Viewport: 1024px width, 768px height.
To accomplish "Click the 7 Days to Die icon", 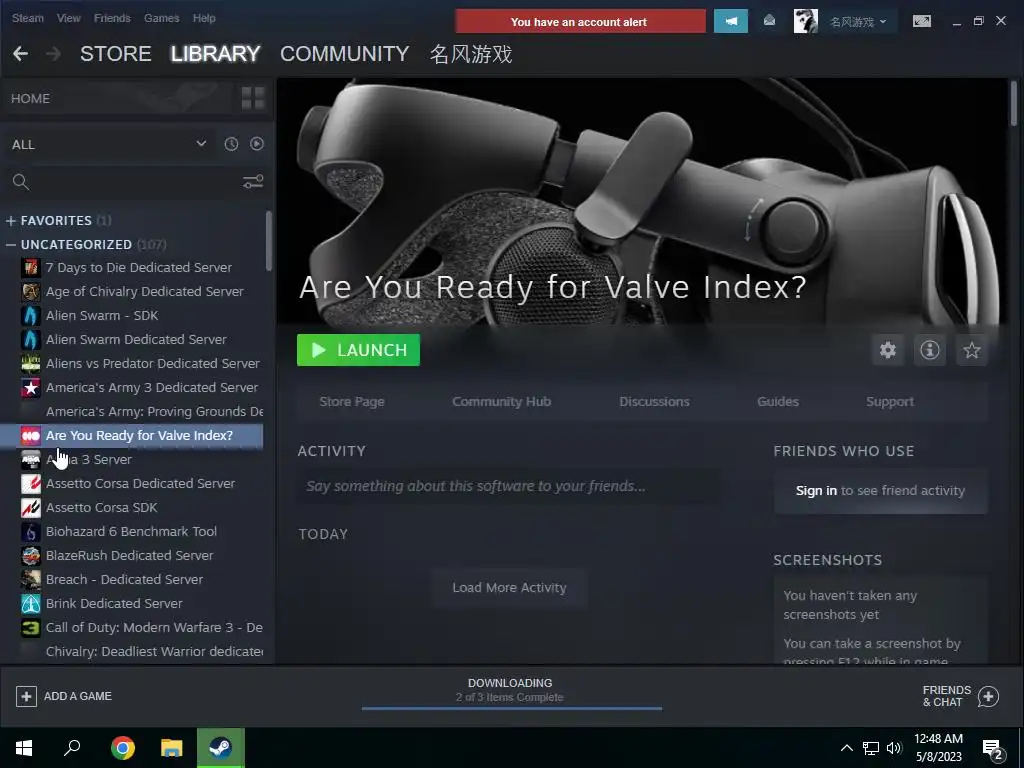I will (x=31, y=268).
